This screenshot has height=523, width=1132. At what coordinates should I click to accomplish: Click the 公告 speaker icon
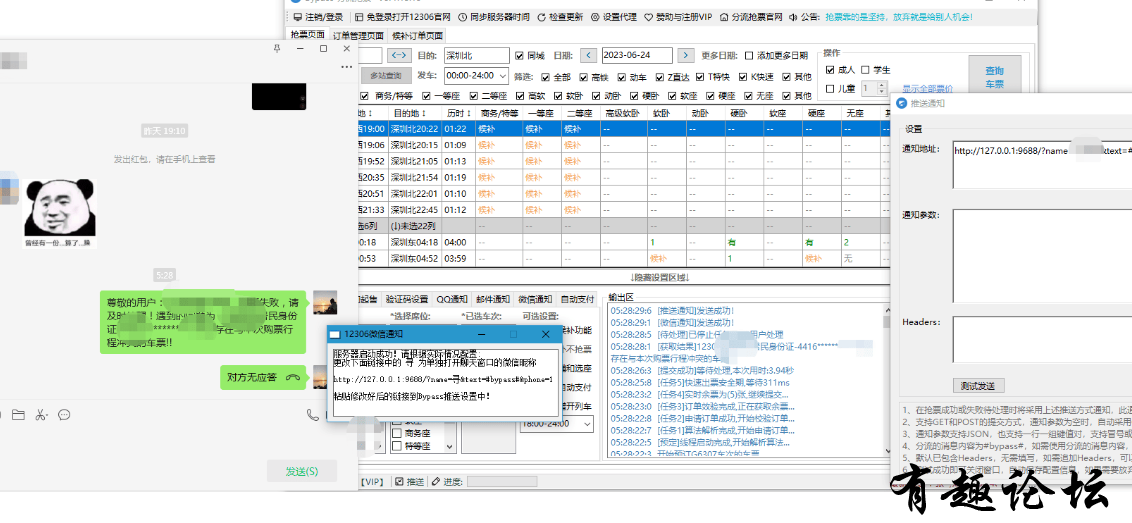(792, 17)
